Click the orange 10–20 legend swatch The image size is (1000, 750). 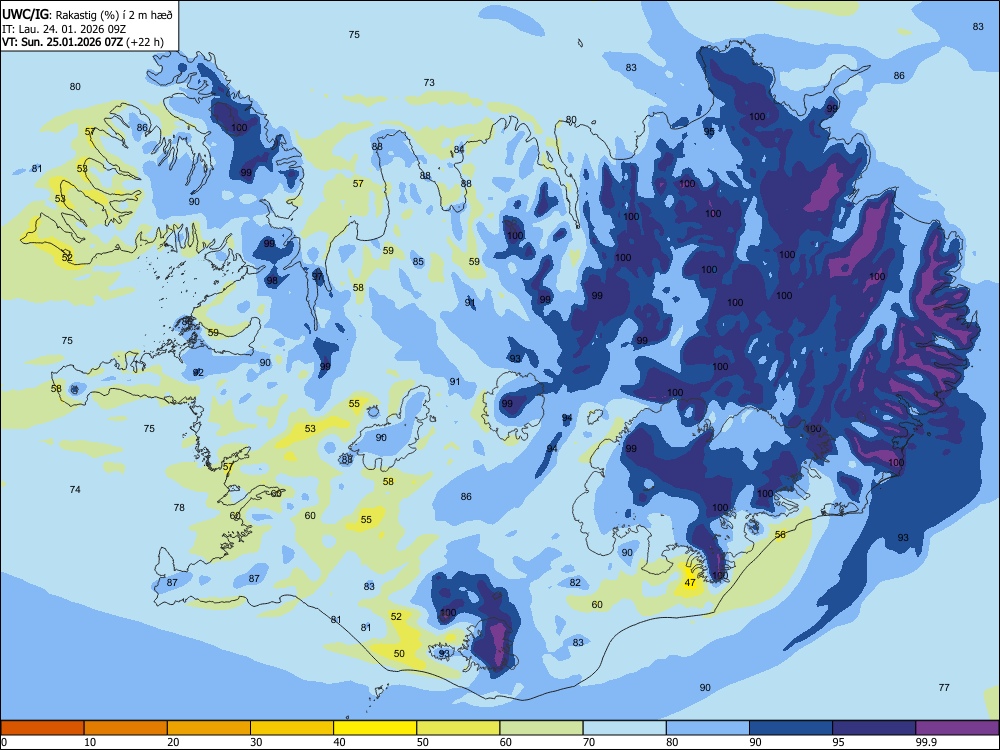click(126, 728)
